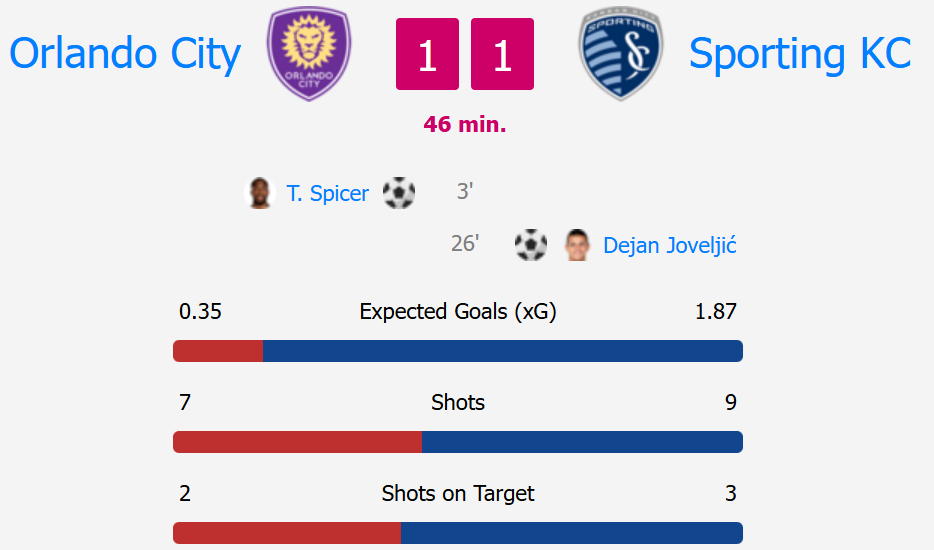Click the 46 min. match time
Screen dimensions: 934x550
pyautogui.click(x=465, y=125)
